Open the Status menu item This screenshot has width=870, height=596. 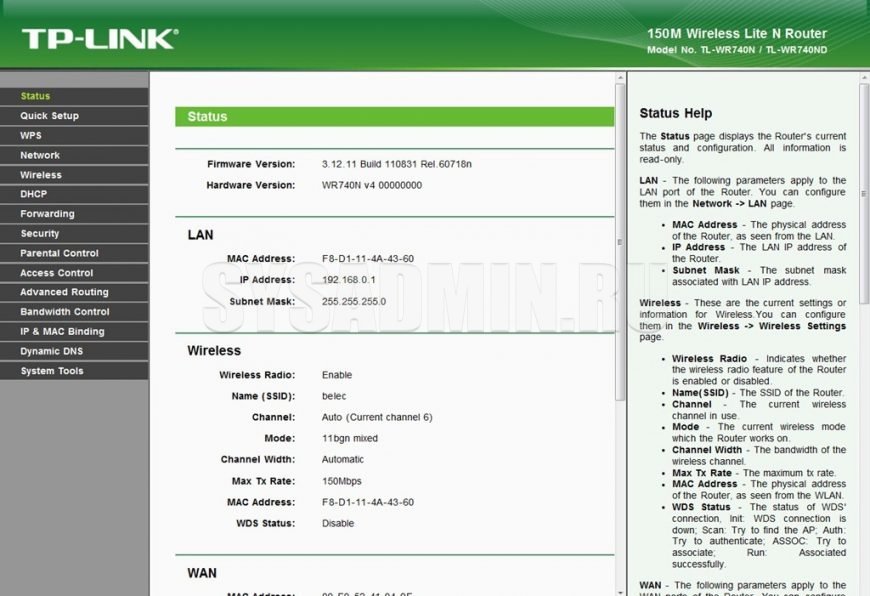(35, 96)
